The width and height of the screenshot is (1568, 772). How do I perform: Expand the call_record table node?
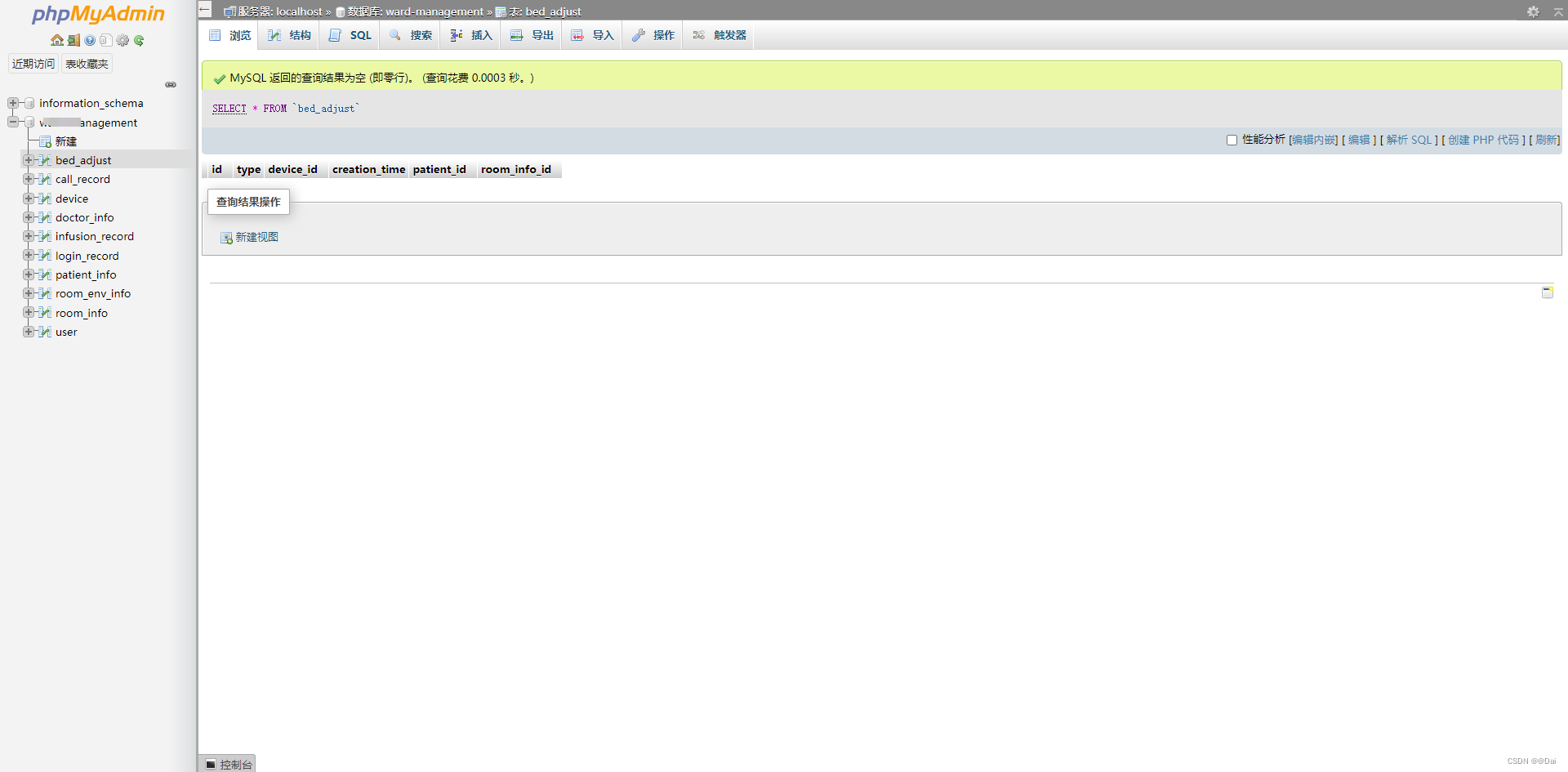pyautogui.click(x=29, y=179)
